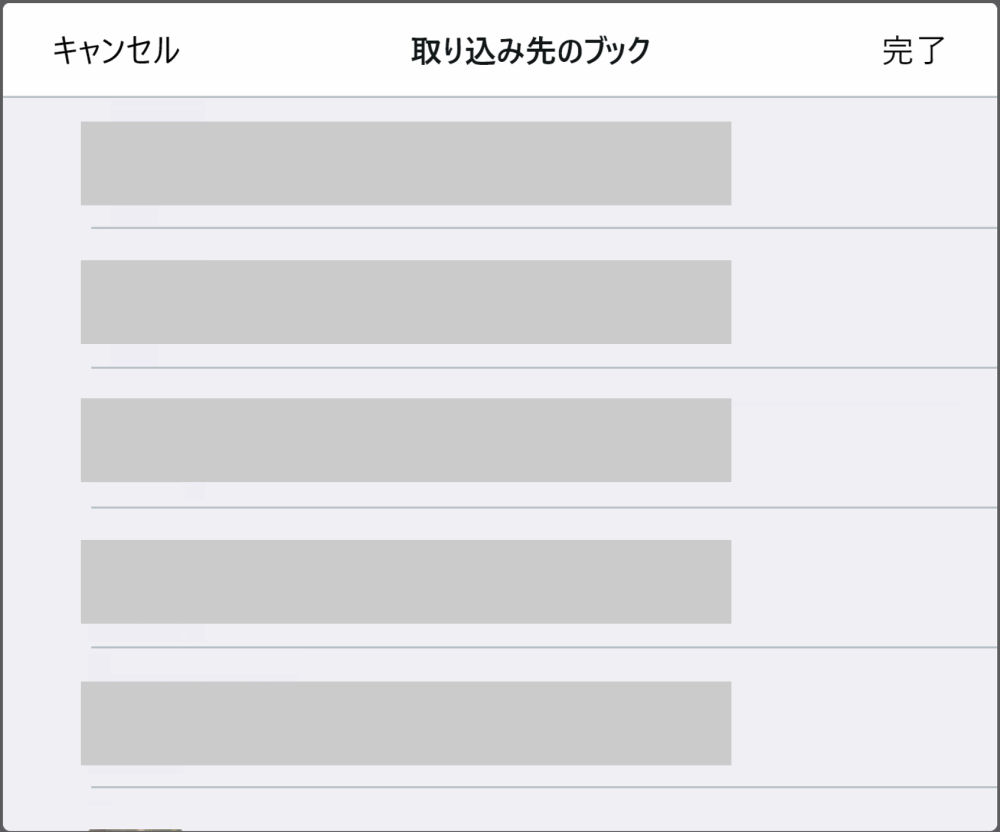Viewport: 1000px width, 832px height.
Task: Select the first book in the list
Action: click(x=405, y=163)
